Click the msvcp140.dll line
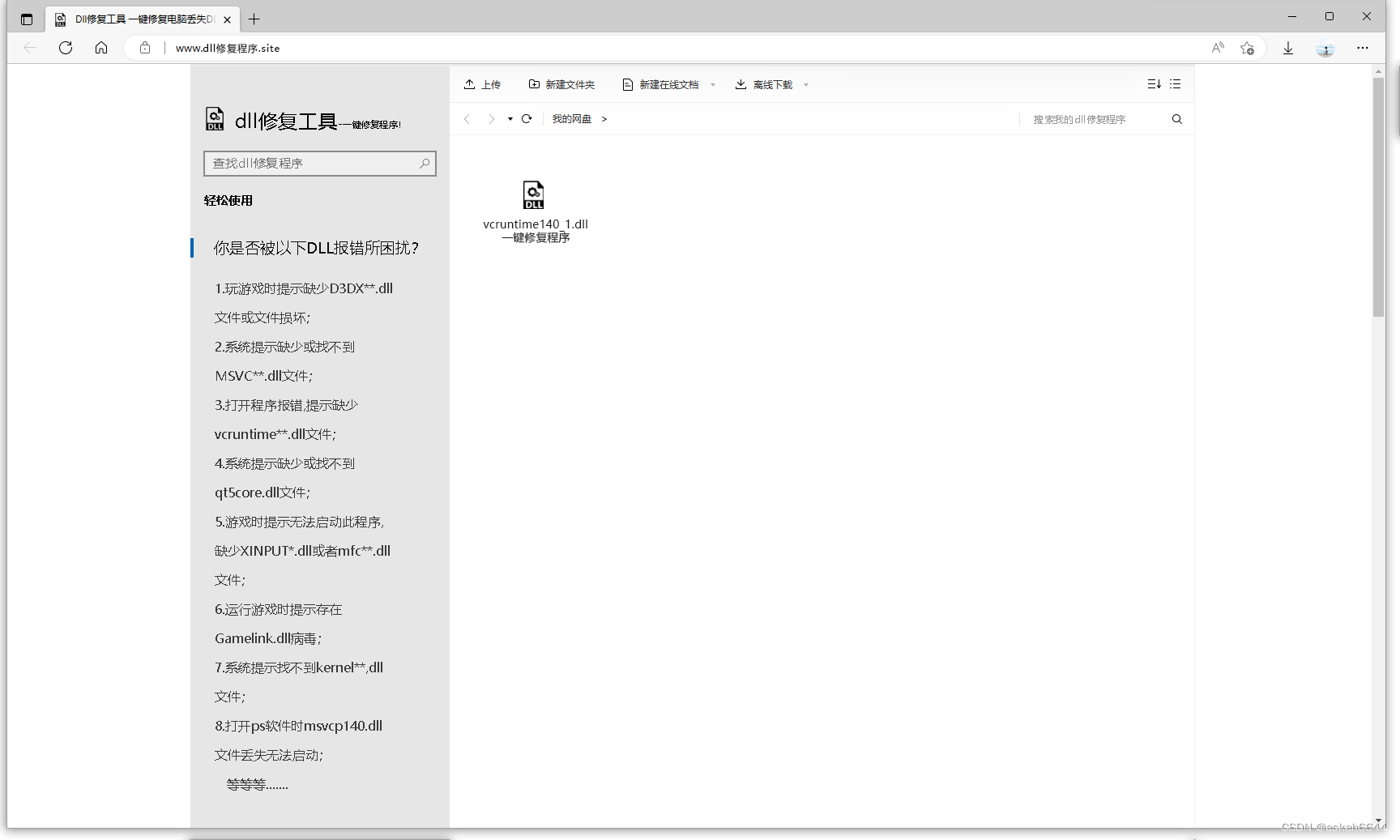 [298, 726]
